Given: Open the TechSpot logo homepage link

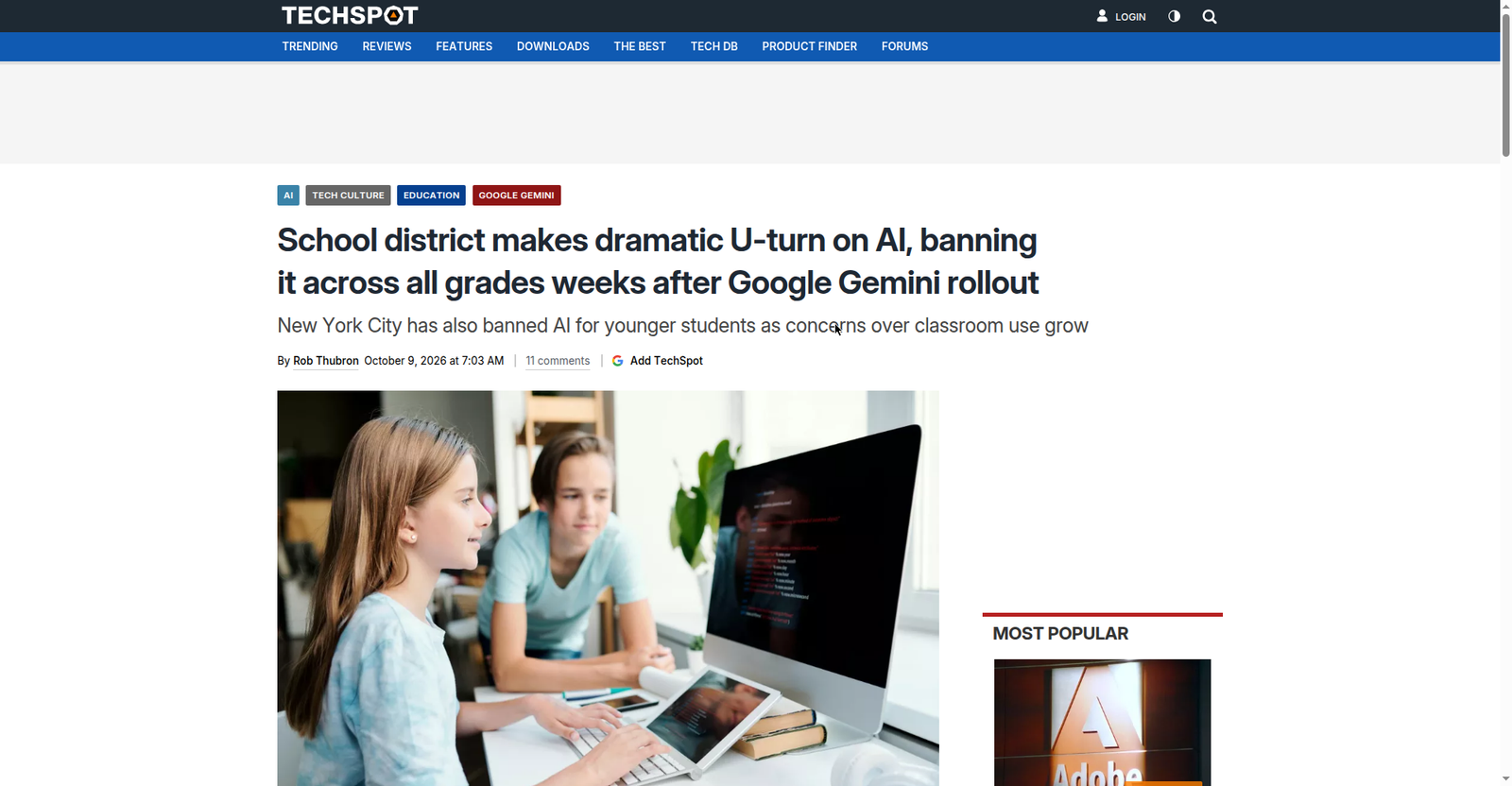Looking at the screenshot, I should click(x=350, y=15).
